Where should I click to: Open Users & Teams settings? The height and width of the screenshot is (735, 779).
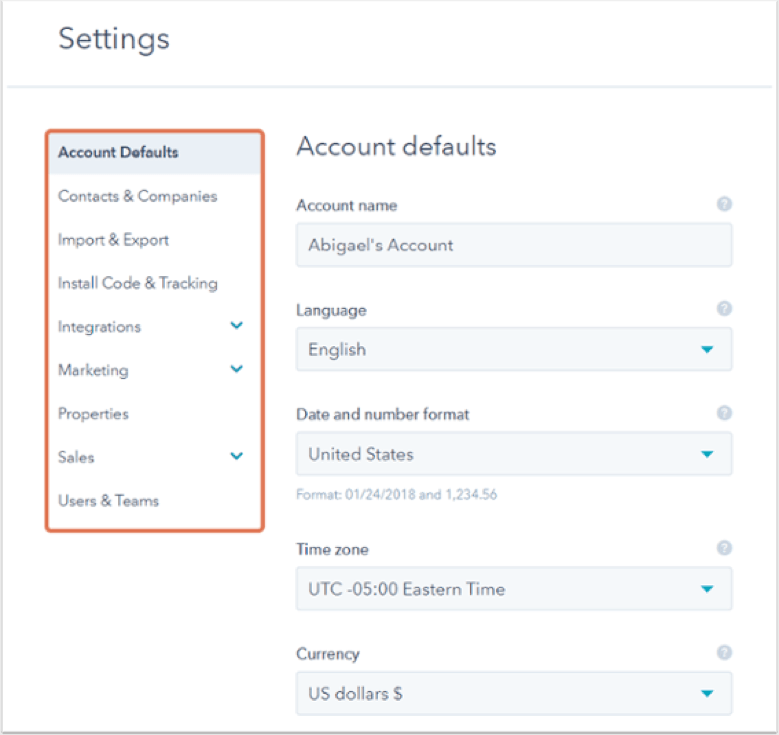[108, 501]
